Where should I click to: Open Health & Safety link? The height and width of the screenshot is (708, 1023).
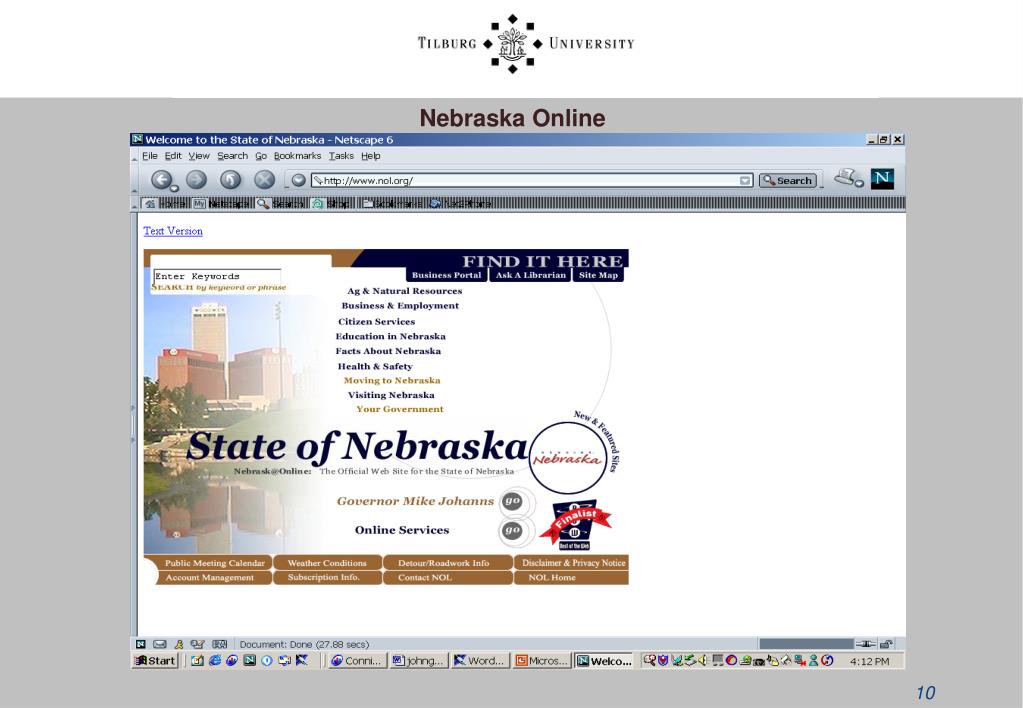pyautogui.click(x=375, y=367)
